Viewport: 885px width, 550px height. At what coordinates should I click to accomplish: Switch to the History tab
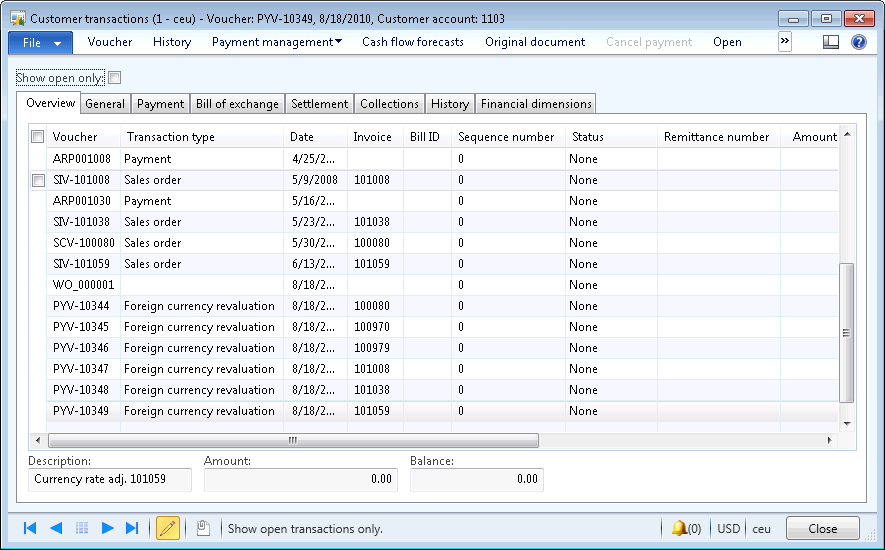point(450,104)
